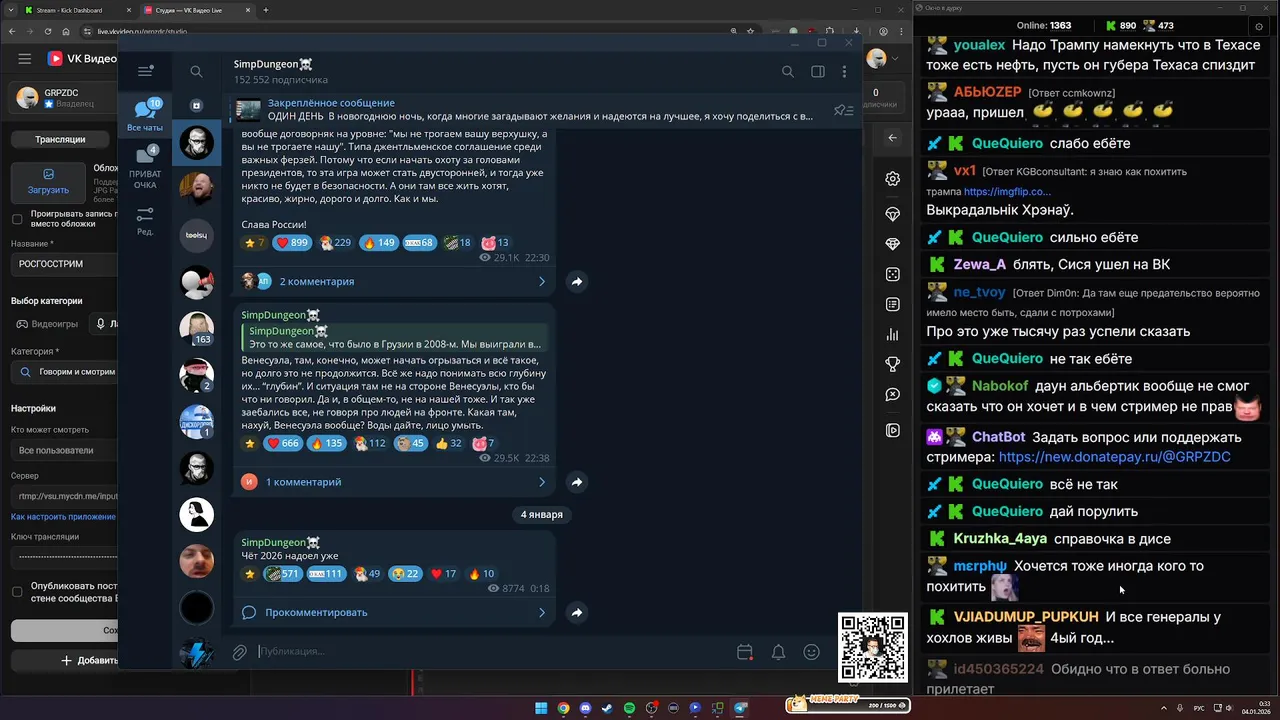1280x720 pixels.
Task: Open browser tab list dropdown arrow
Action: click(11, 10)
